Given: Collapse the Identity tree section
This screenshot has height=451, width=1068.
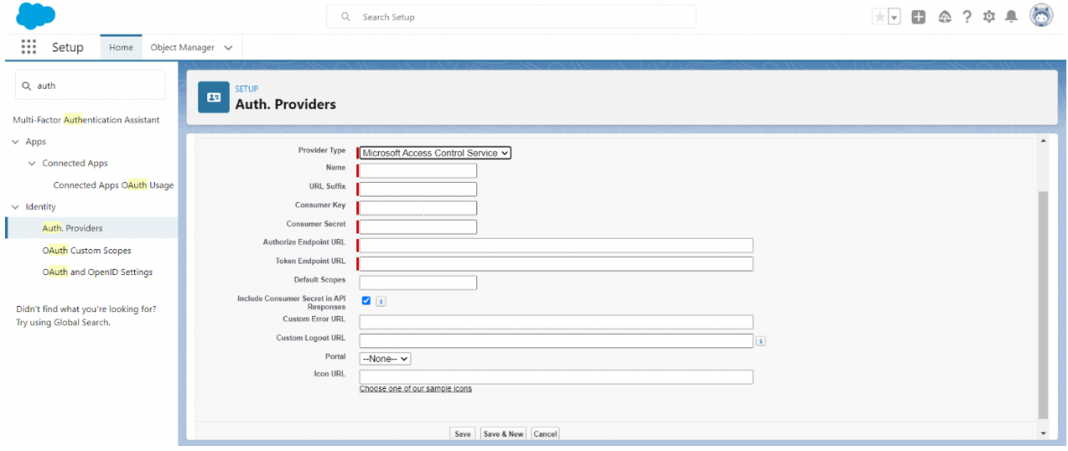Looking at the screenshot, I should [16, 207].
